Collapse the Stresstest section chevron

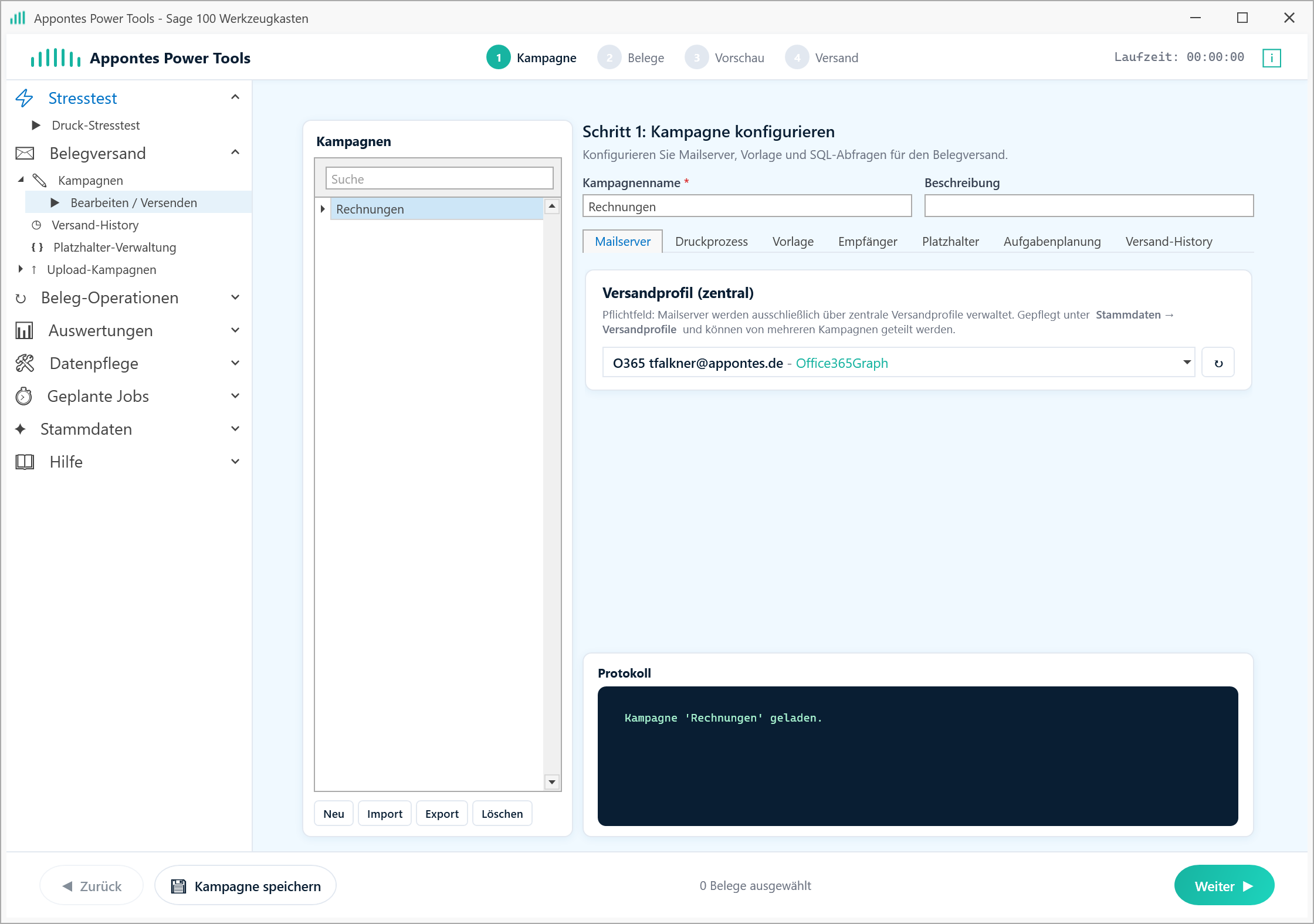(235, 97)
